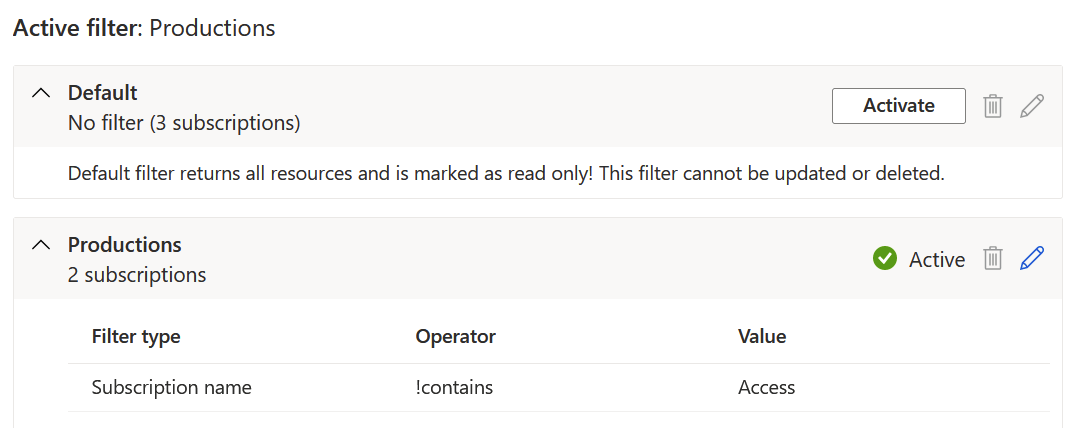1090x428 pixels.
Task: Click the Default filter read only description
Action: [x=506, y=173]
